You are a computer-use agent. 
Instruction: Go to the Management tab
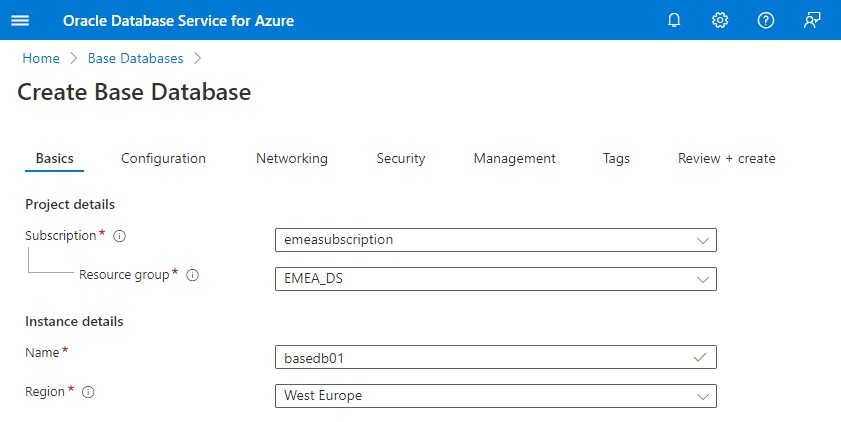tap(514, 158)
